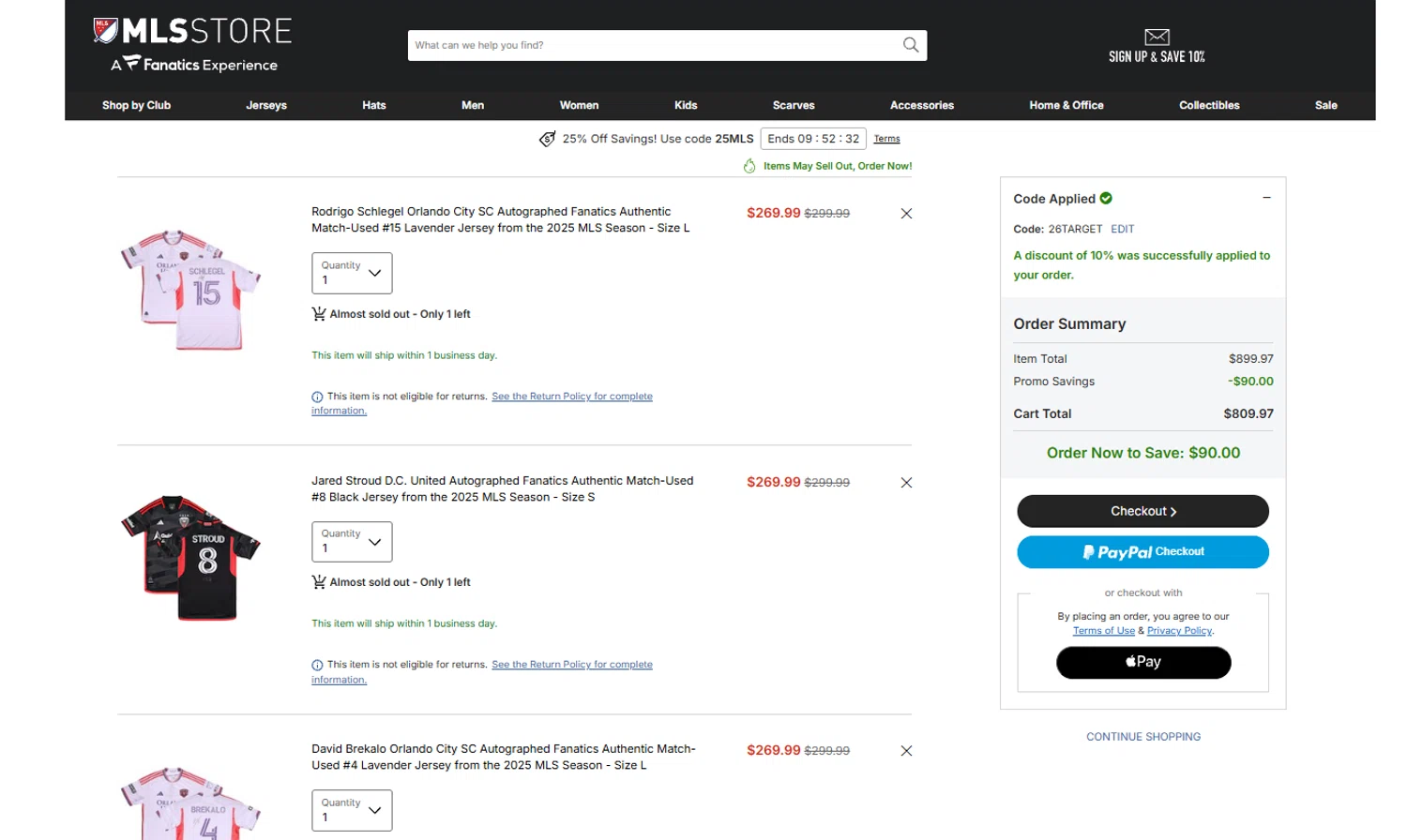This screenshot has height=840, width=1407.
Task: Edit the applied promo code
Action: (1123, 229)
